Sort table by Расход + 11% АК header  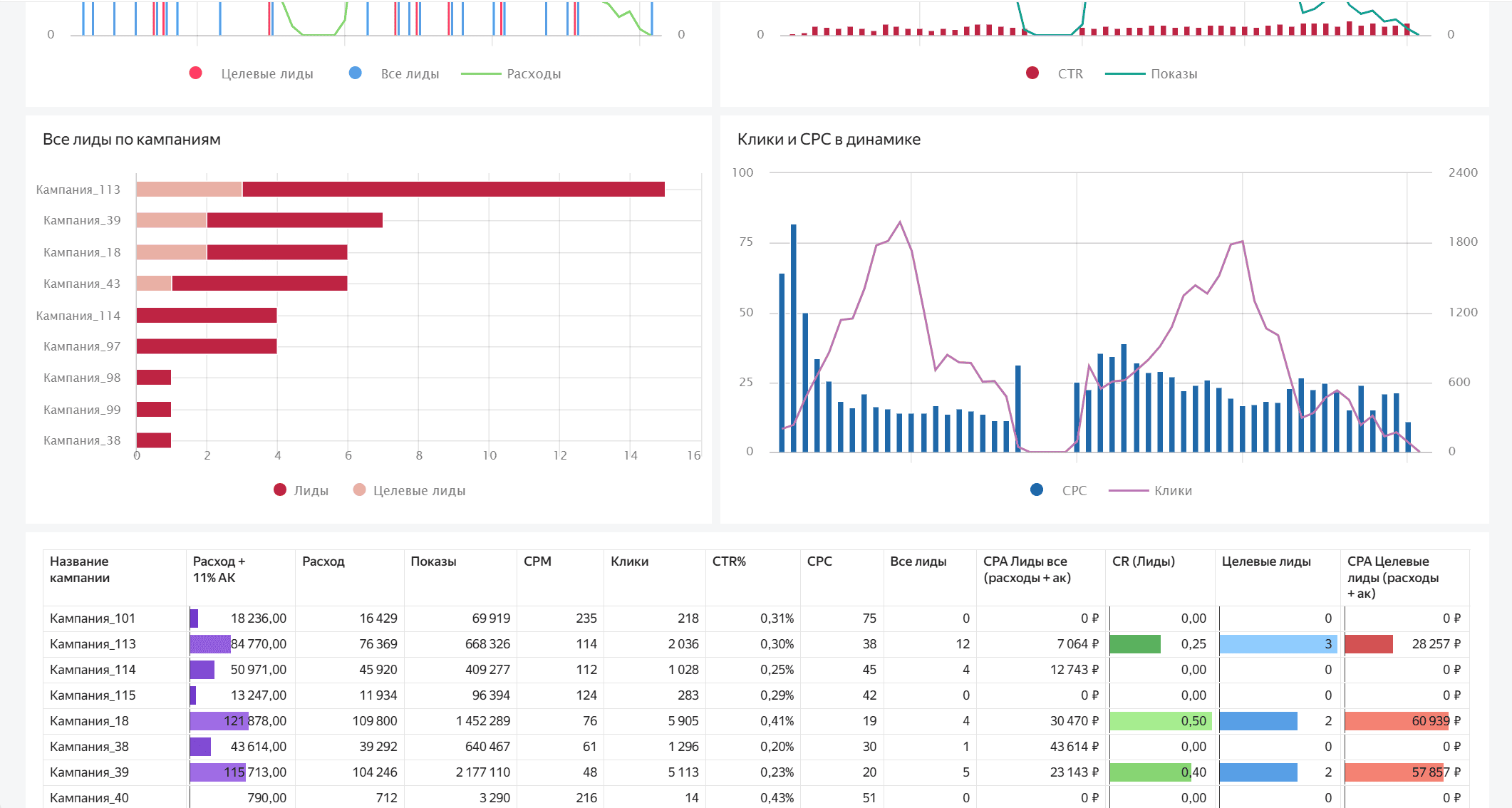219,569
